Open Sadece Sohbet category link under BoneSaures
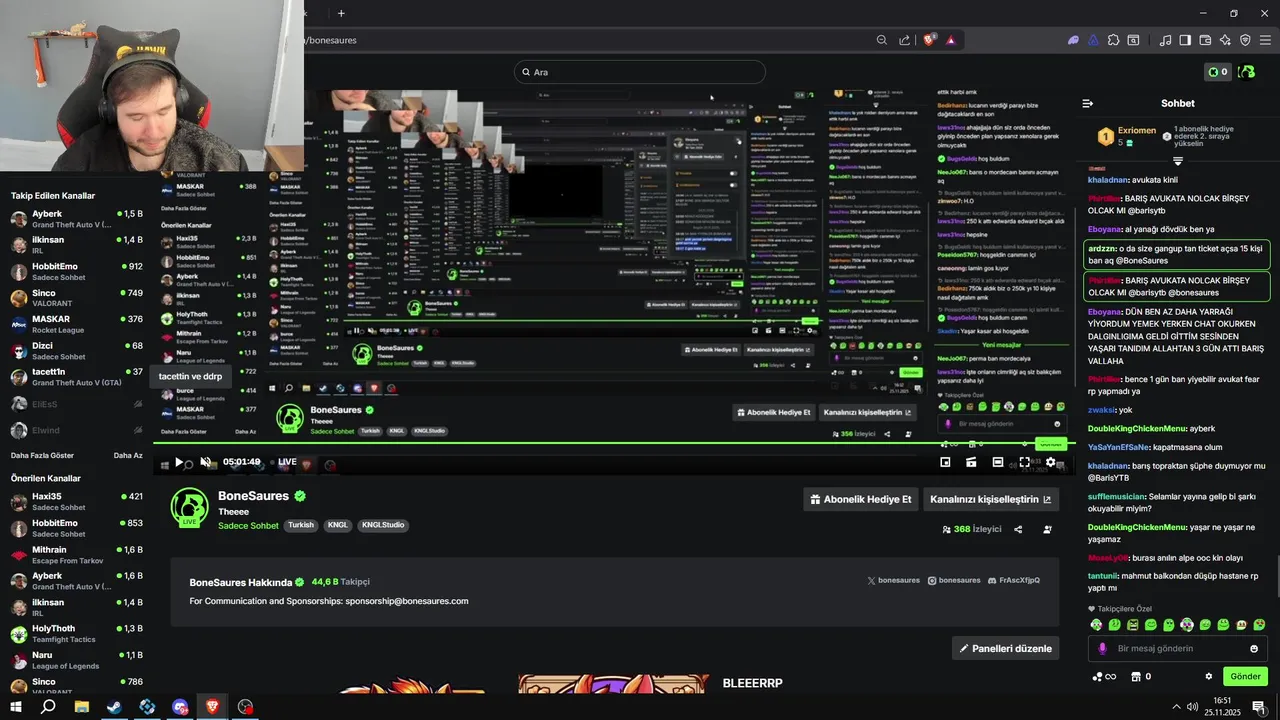Image resolution: width=1280 pixels, height=720 pixels. [x=248, y=526]
